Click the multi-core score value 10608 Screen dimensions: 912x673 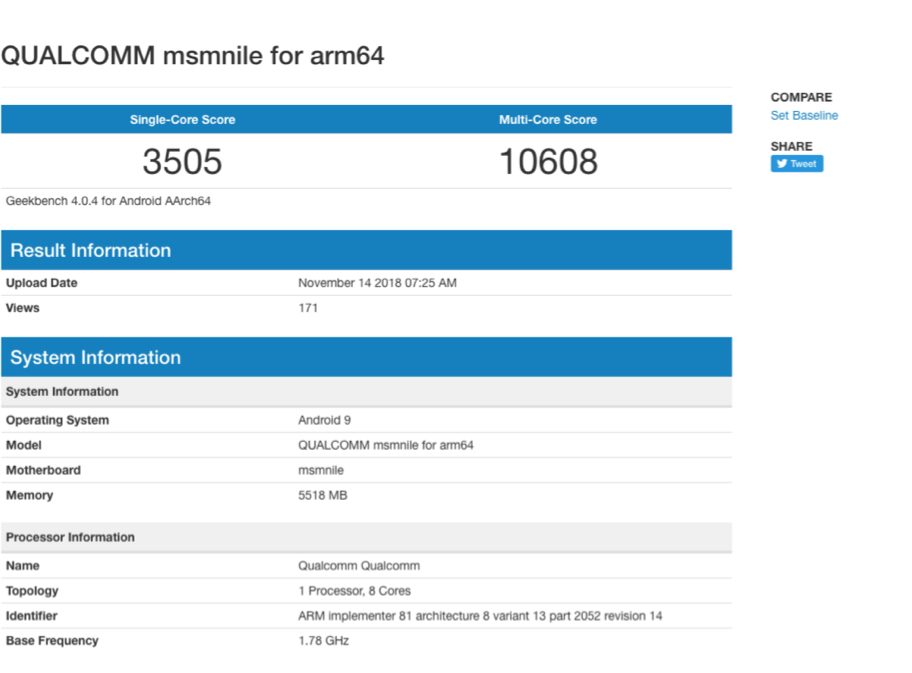click(x=547, y=161)
